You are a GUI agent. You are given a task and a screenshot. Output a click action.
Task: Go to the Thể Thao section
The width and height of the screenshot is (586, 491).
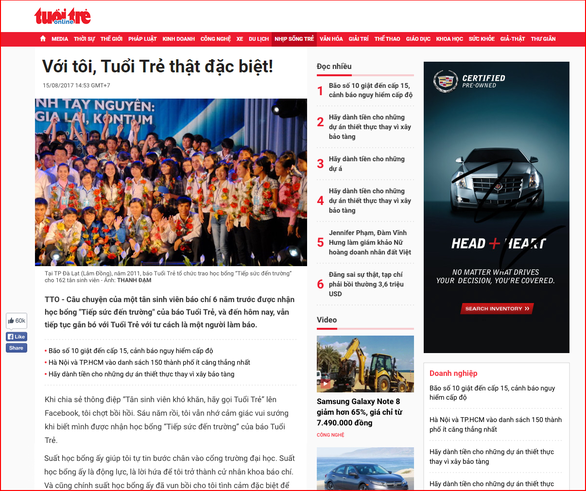point(387,39)
